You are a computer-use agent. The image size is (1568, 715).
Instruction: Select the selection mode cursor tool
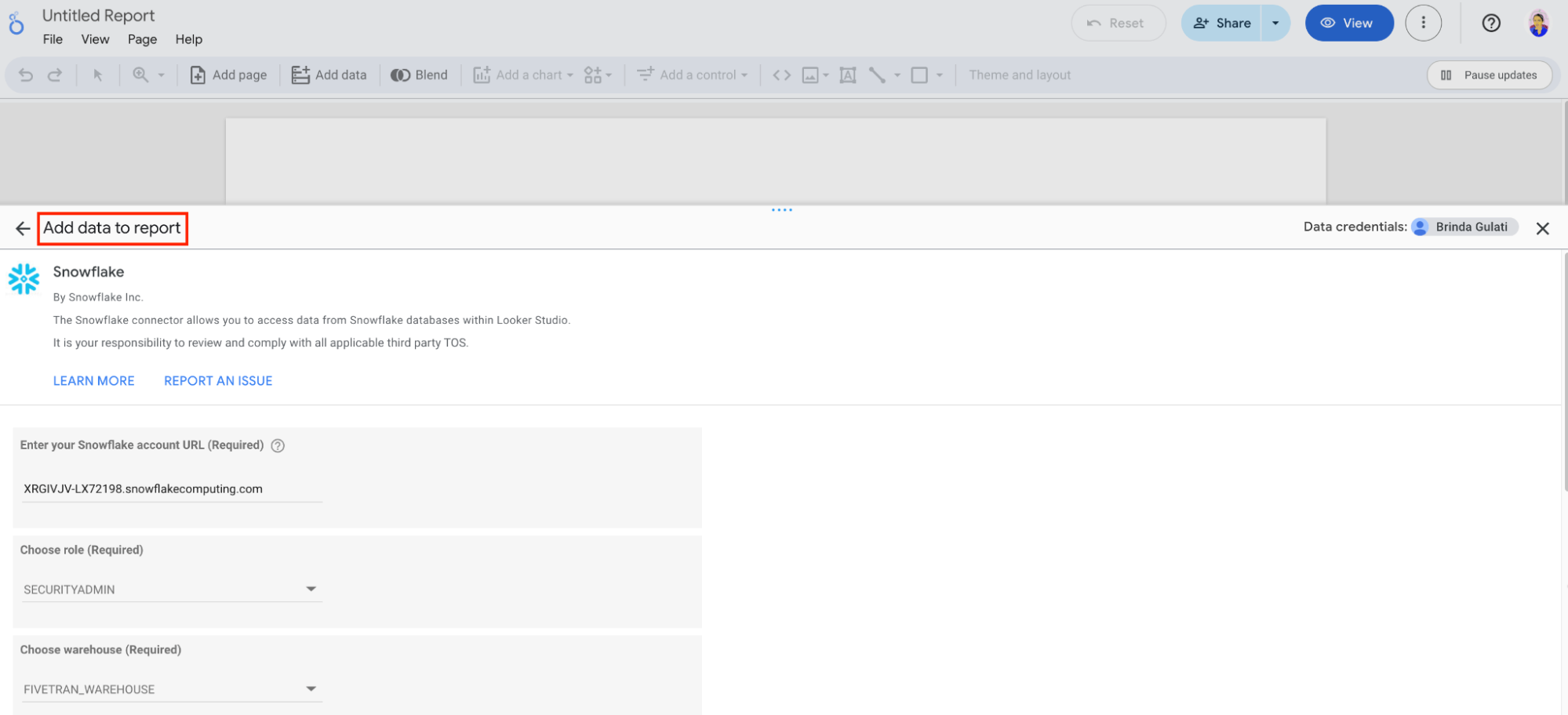click(x=98, y=75)
